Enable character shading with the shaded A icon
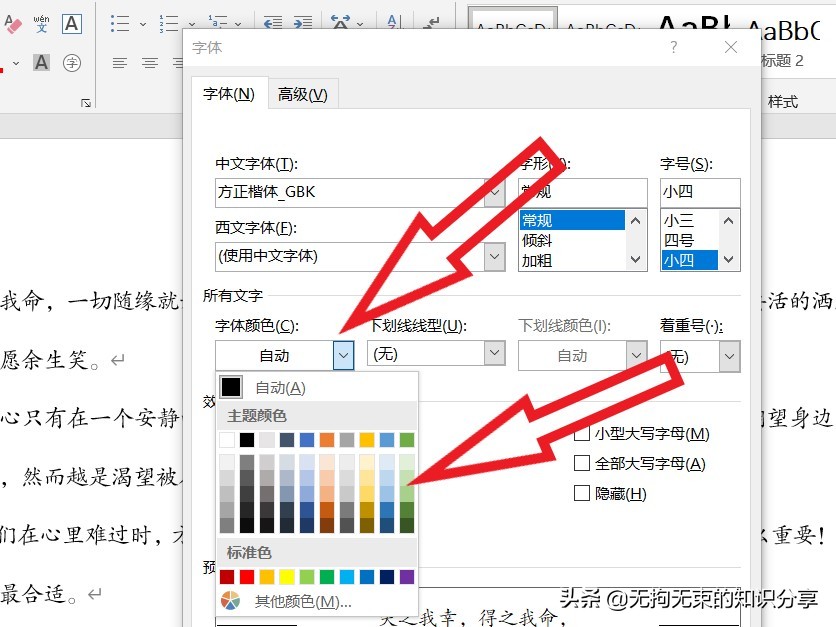 (x=43, y=62)
